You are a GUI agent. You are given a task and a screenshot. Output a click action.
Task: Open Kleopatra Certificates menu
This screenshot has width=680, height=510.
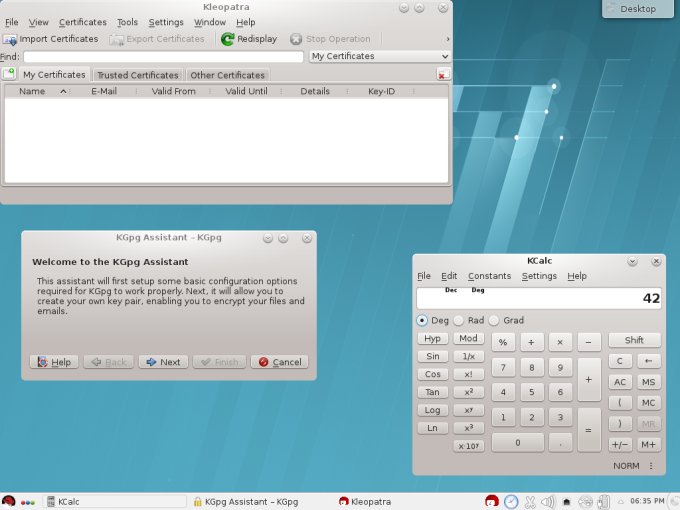(x=82, y=22)
